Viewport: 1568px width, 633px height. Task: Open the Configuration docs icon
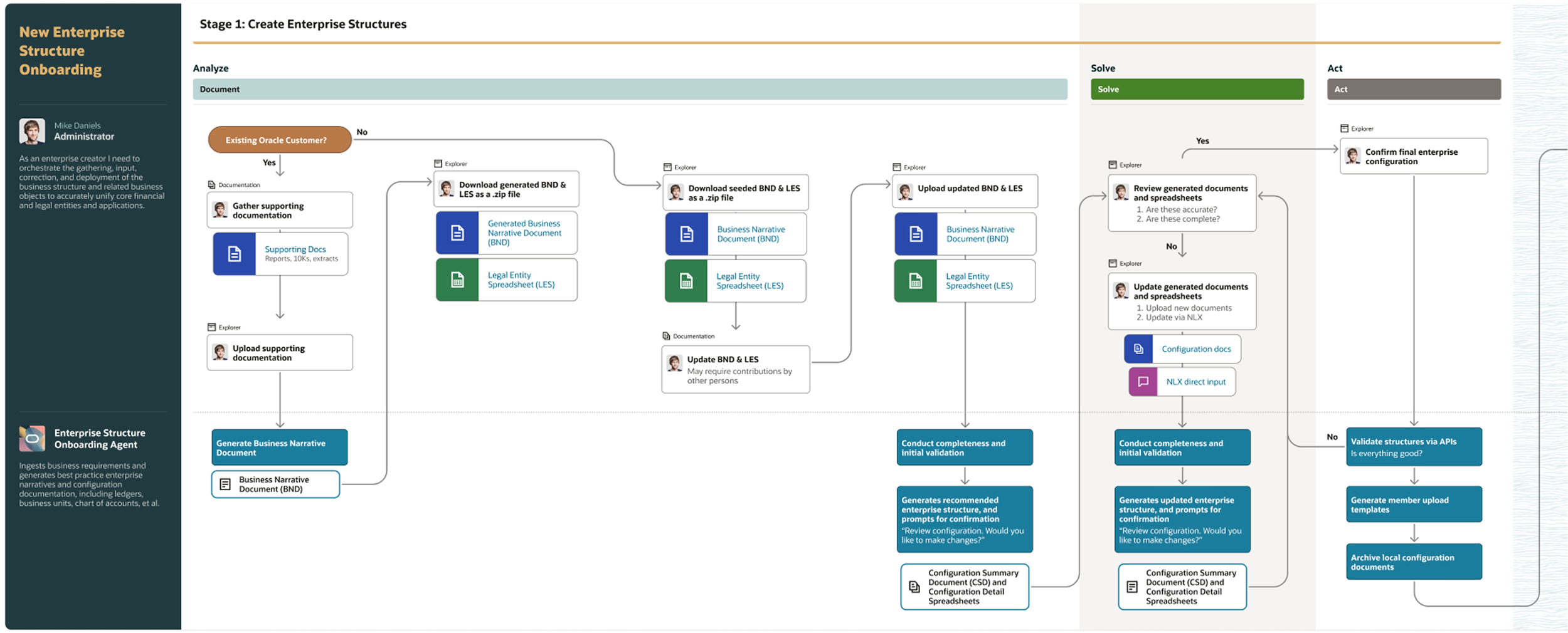(x=1138, y=348)
